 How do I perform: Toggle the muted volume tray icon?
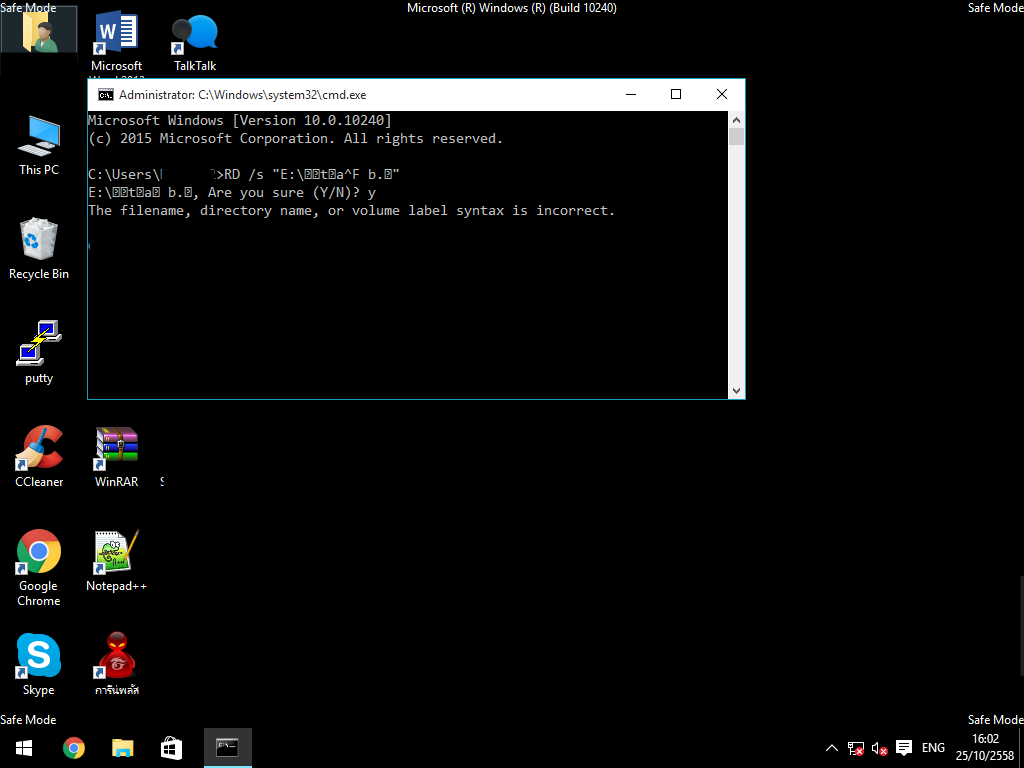(880, 748)
